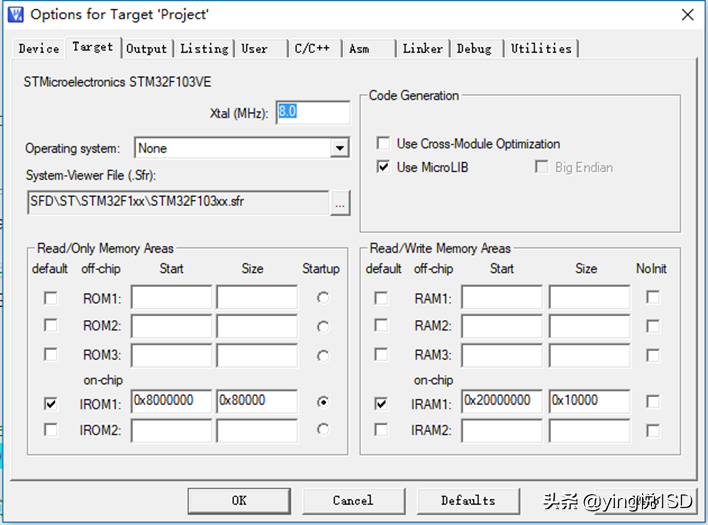Enable NoInit for RAM2
This screenshot has height=525, width=708.
point(653,326)
